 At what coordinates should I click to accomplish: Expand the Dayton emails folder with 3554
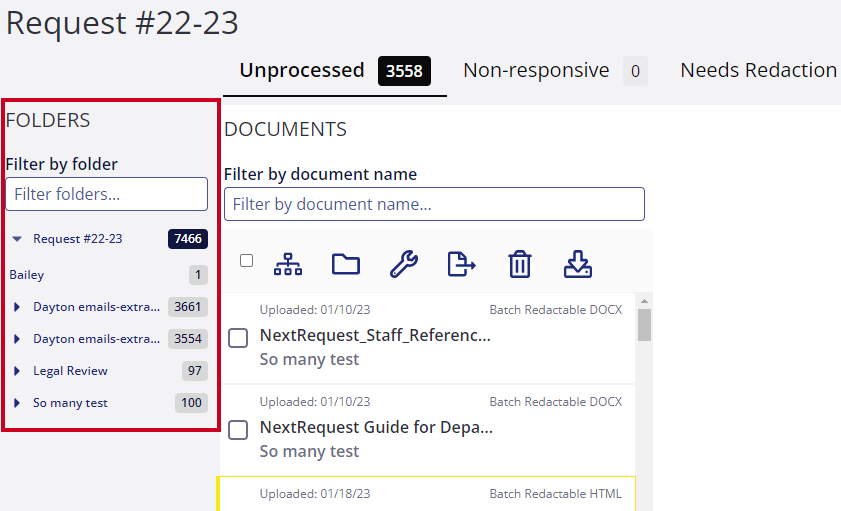pos(17,339)
